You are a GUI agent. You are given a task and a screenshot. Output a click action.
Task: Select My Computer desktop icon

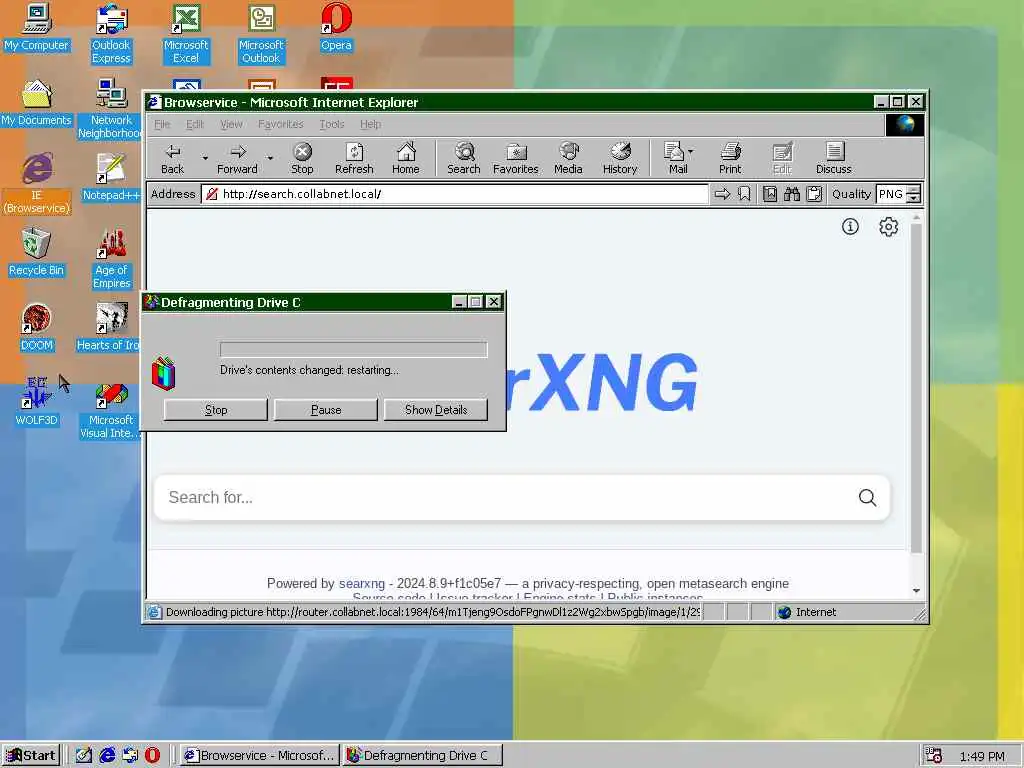point(37,27)
